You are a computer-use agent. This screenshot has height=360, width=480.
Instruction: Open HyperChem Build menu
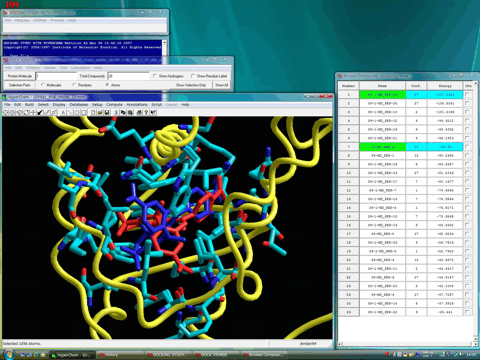pos(29,105)
